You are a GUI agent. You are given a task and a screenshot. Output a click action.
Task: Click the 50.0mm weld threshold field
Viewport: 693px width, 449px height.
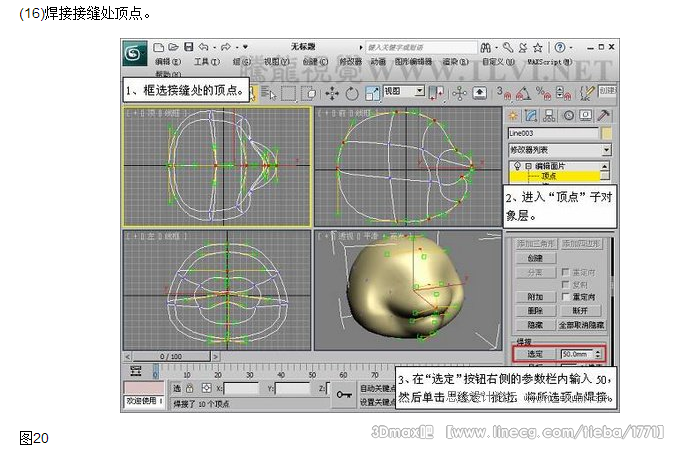(x=577, y=354)
